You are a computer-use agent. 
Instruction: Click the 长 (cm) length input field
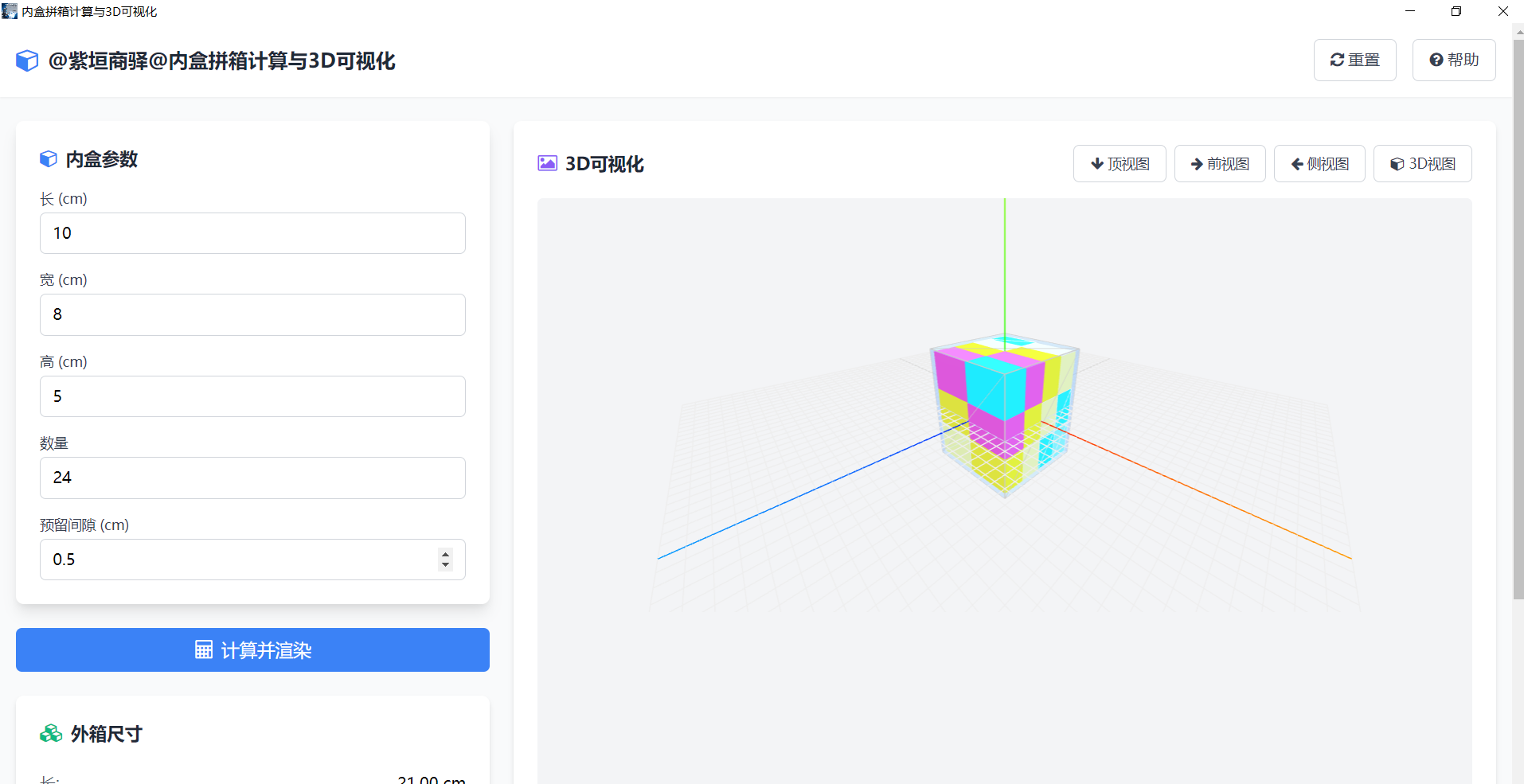coord(252,233)
